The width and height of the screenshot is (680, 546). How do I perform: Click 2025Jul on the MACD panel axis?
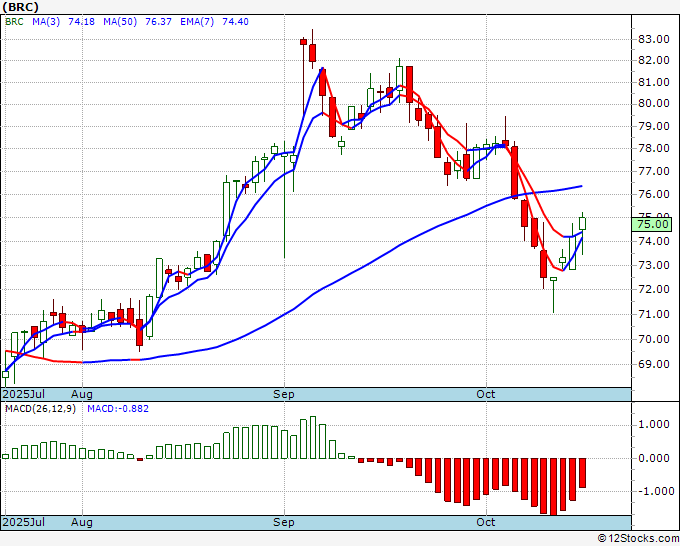pos(23,522)
